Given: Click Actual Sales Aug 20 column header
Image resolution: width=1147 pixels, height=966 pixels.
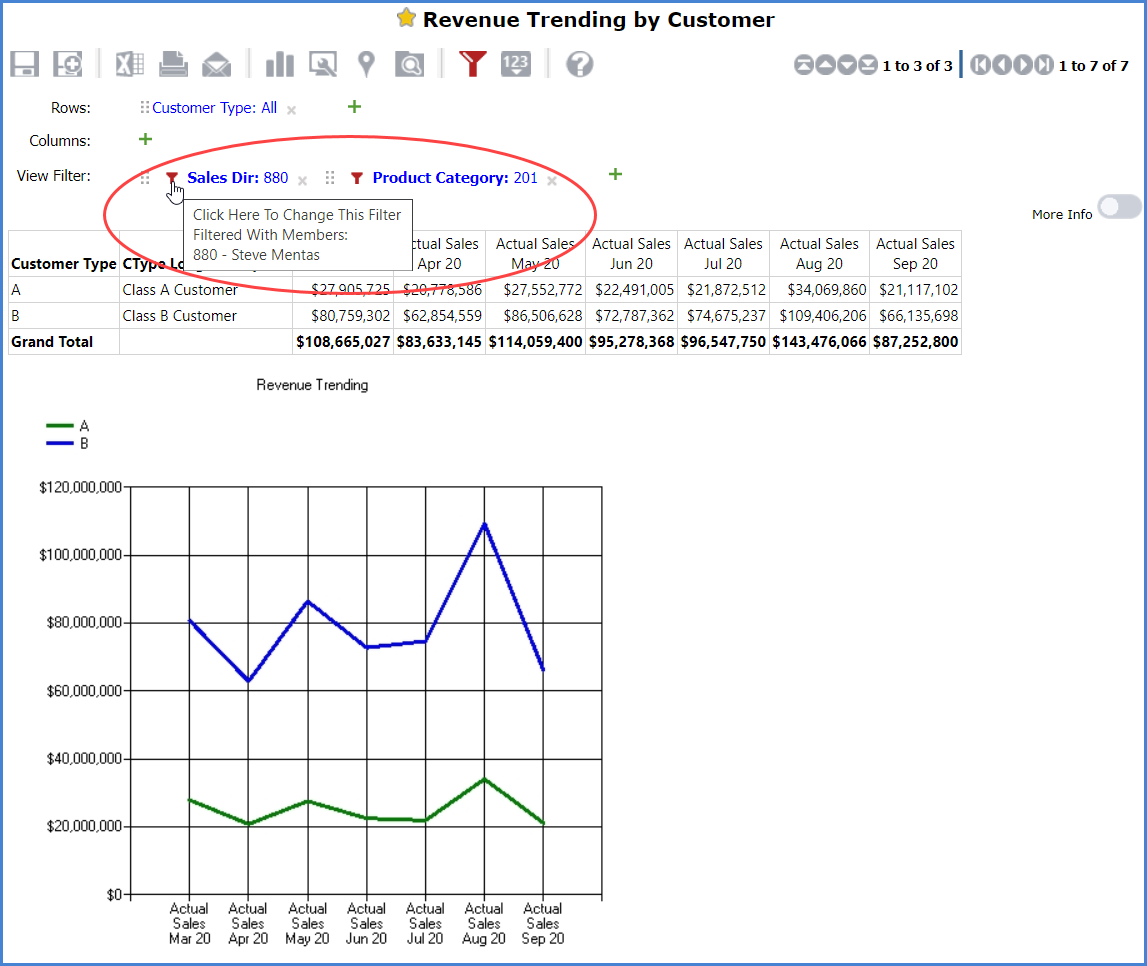Looking at the screenshot, I should click(x=819, y=254).
